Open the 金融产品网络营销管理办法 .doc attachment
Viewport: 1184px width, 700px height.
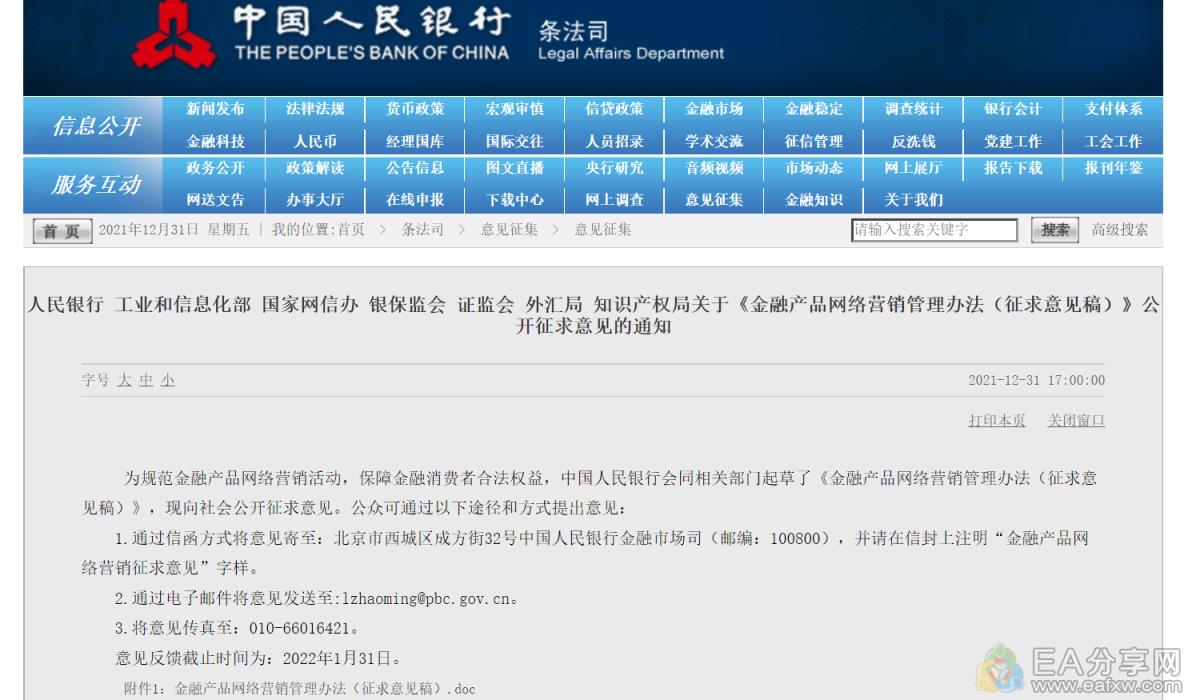(325, 689)
